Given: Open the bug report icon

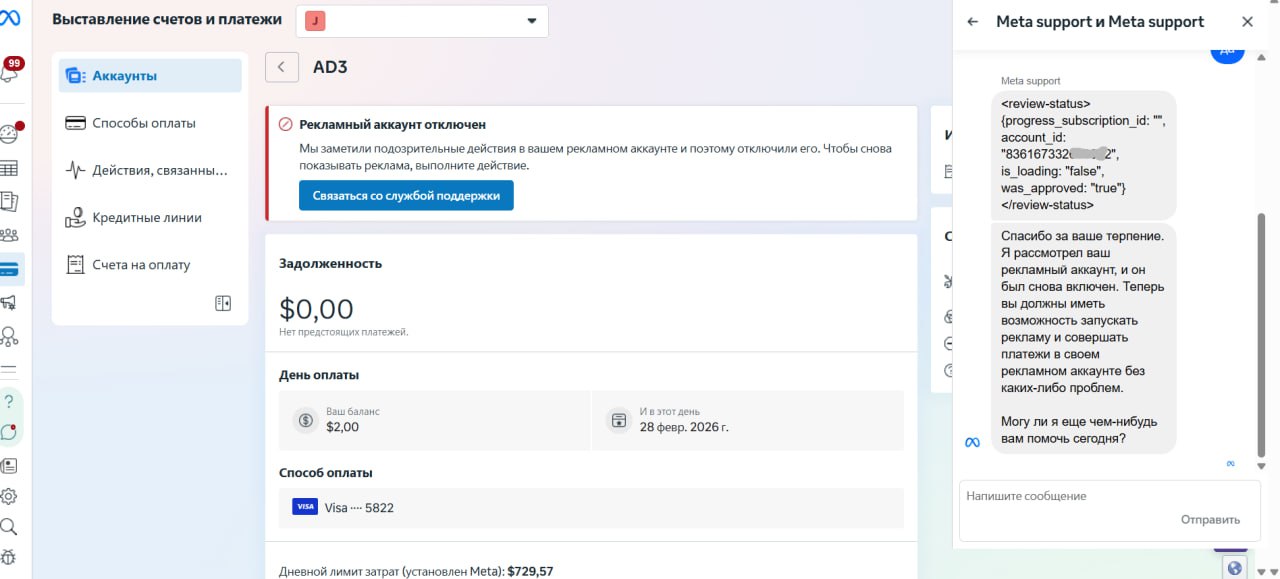Looking at the screenshot, I should pyautogui.click(x=9, y=557).
